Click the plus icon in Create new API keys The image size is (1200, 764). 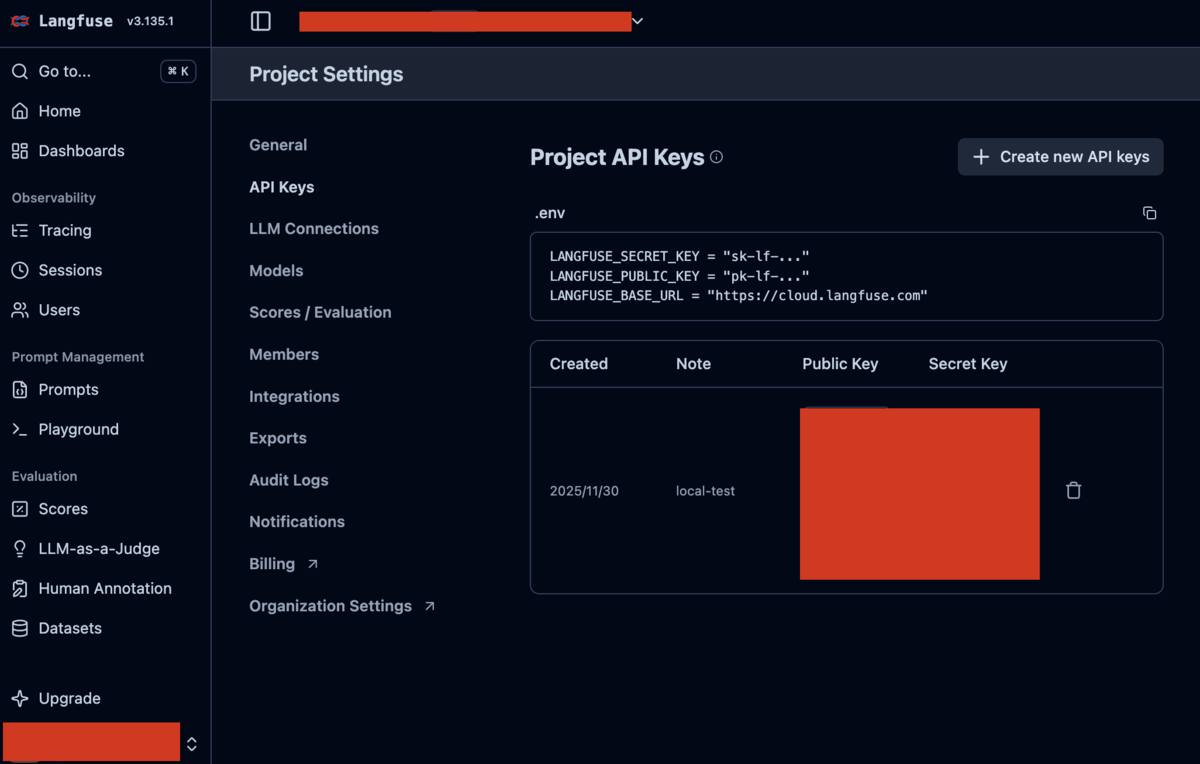pos(981,157)
